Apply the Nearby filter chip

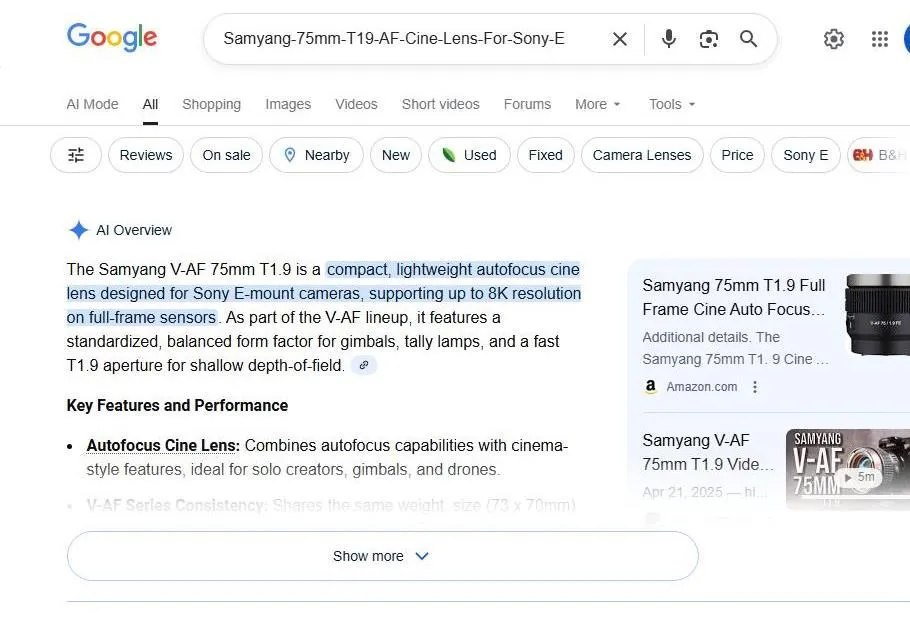(316, 155)
